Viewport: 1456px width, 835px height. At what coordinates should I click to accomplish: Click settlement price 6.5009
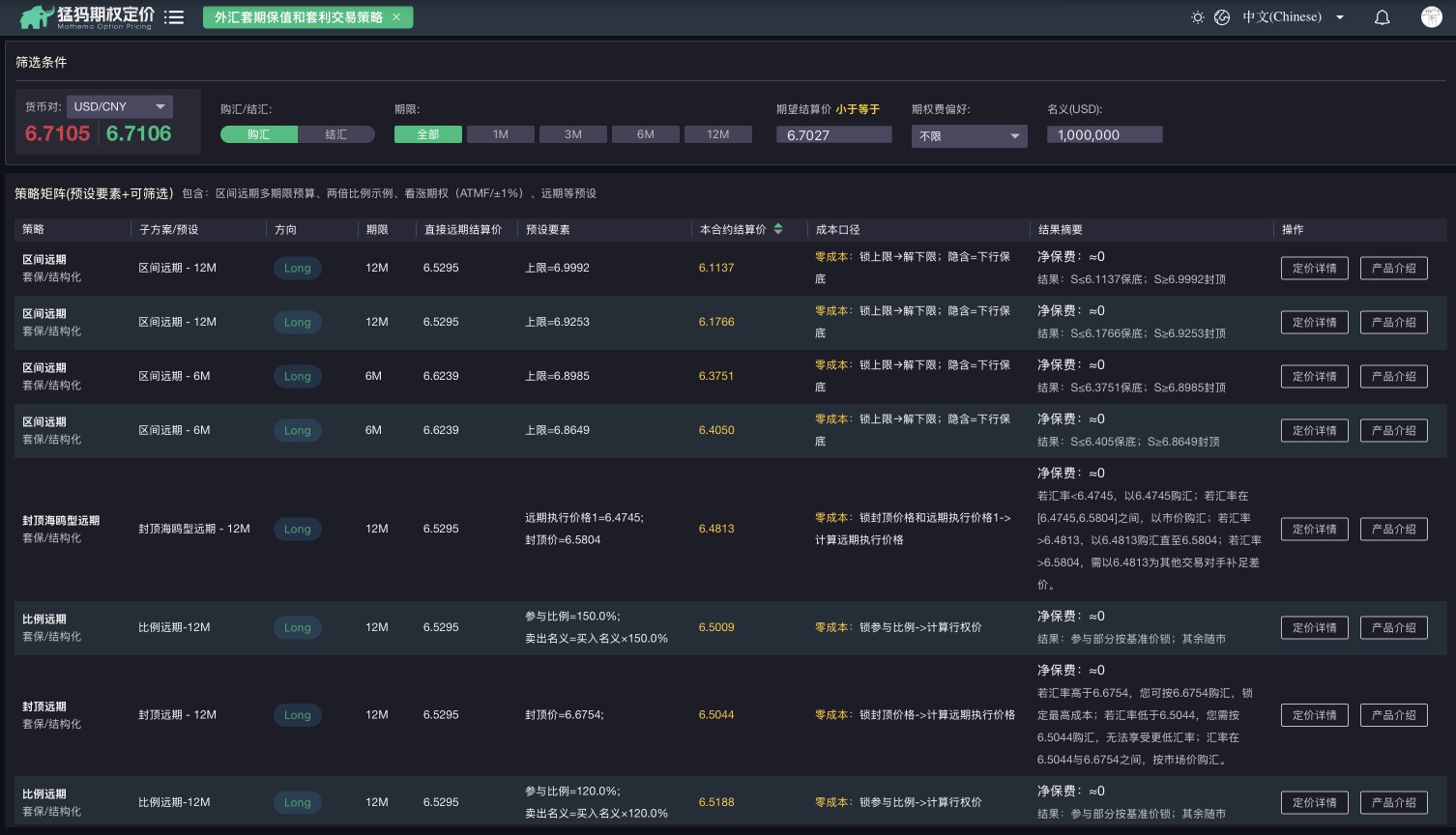[x=716, y=627]
